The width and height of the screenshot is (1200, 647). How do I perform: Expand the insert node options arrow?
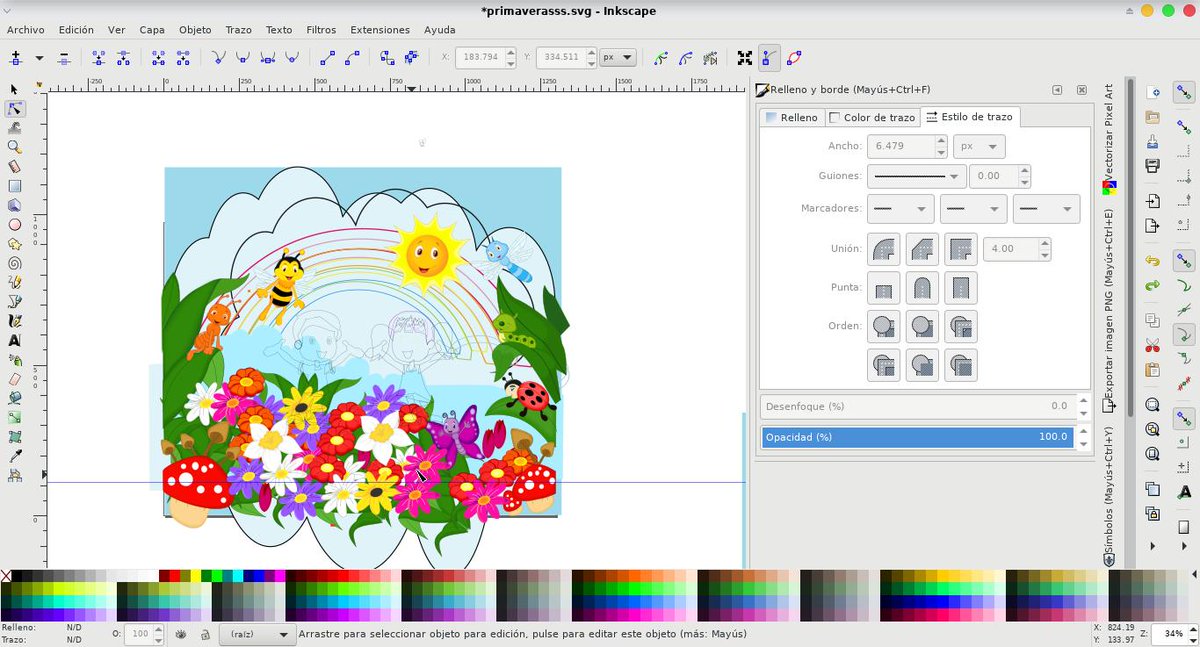pyautogui.click(x=39, y=57)
